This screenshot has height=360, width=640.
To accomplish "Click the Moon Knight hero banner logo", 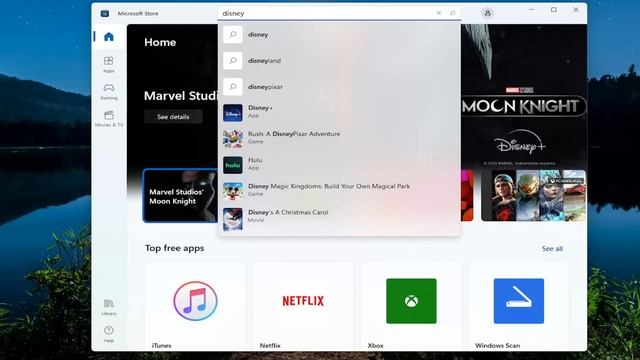I will [524, 106].
